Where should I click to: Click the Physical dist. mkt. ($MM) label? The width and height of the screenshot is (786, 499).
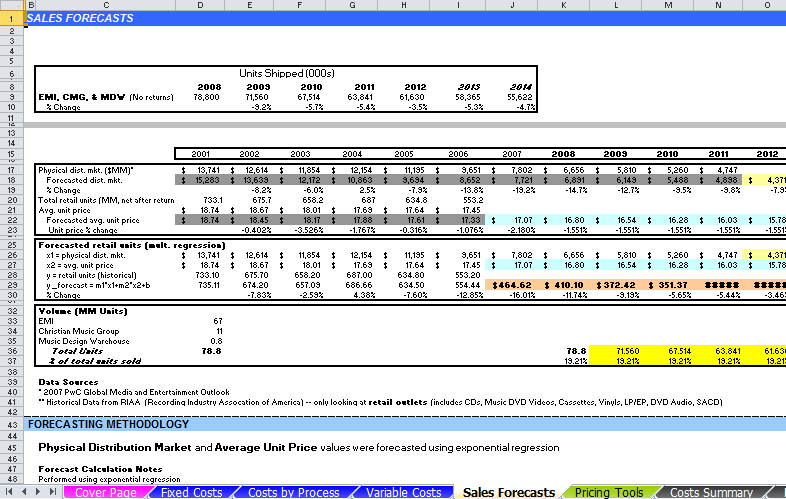click(x=86, y=170)
